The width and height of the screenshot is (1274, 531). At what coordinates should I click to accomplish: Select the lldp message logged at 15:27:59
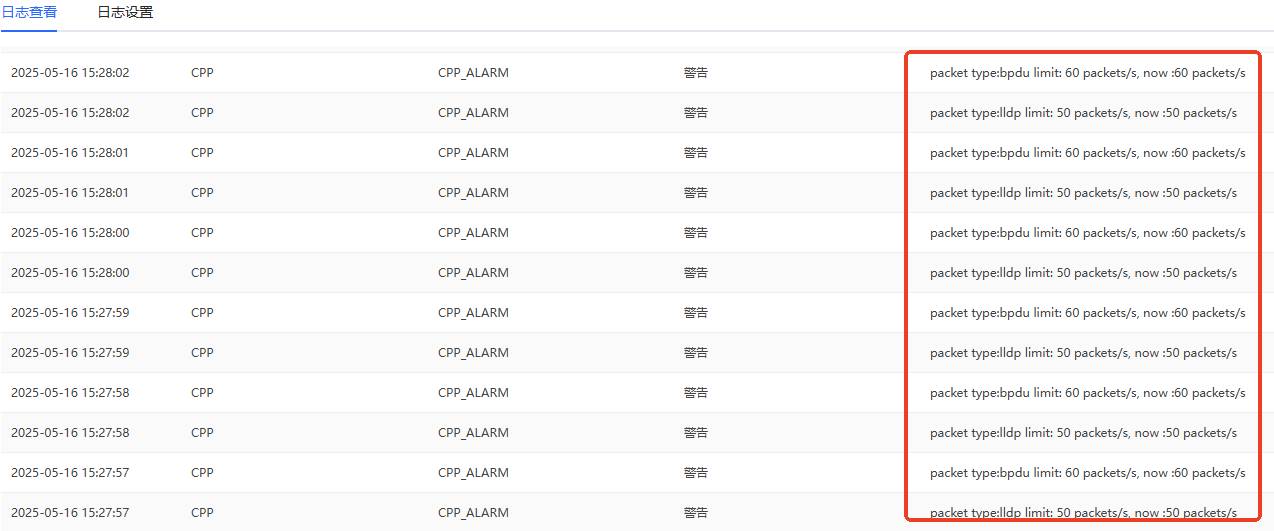click(1083, 353)
